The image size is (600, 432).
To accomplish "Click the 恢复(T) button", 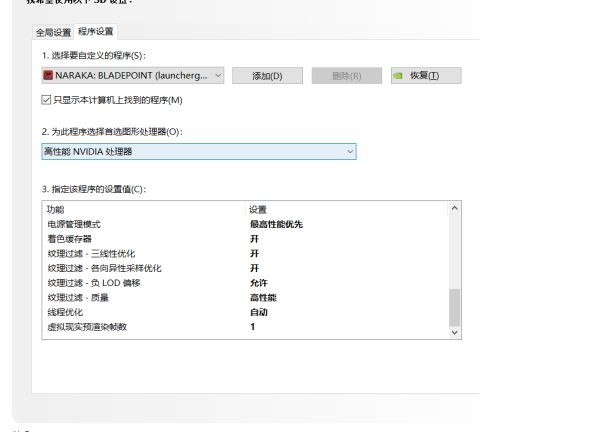I will 426,75.
